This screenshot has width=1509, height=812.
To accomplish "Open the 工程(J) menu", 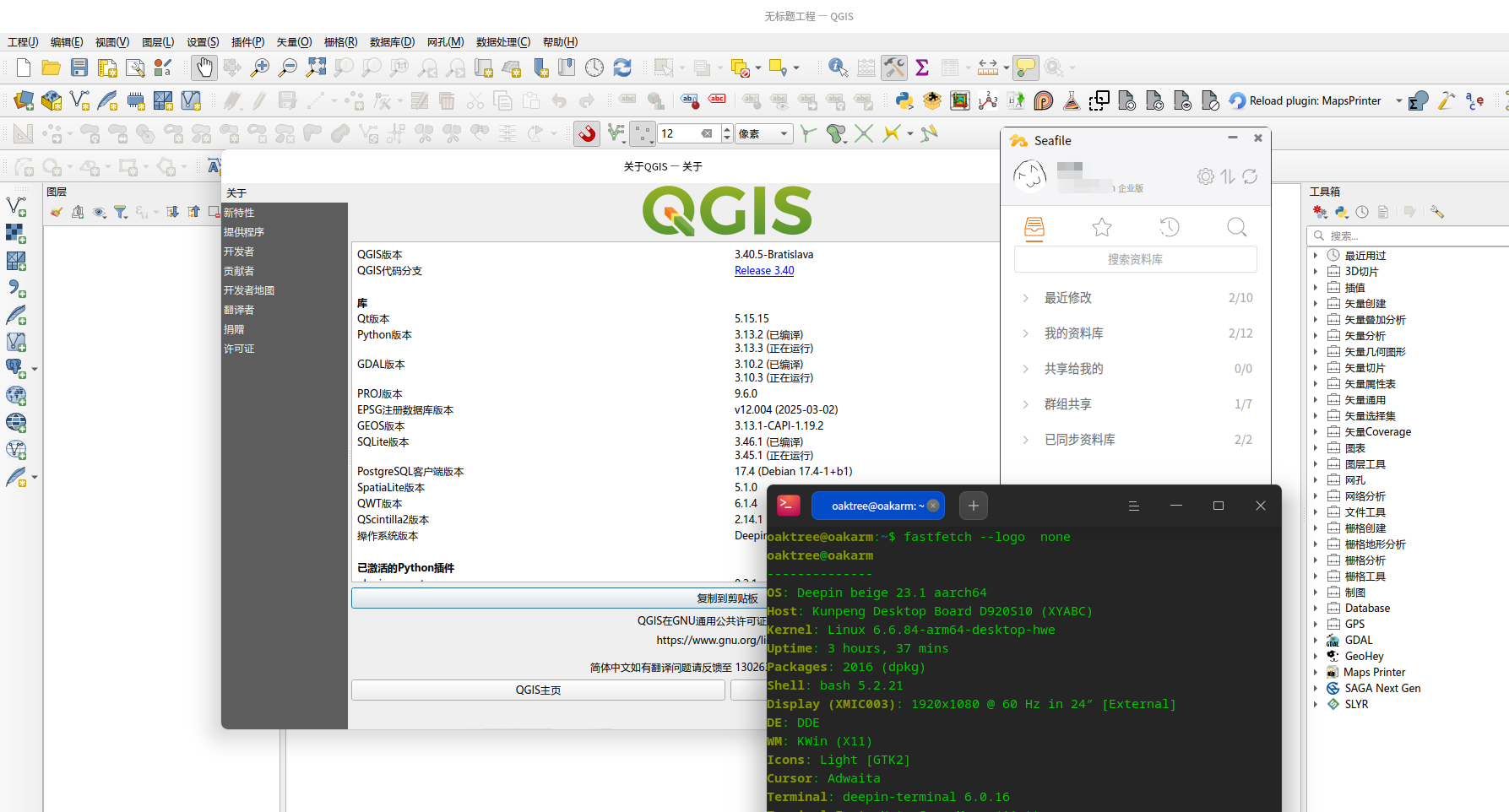I will [x=23, y=42].
